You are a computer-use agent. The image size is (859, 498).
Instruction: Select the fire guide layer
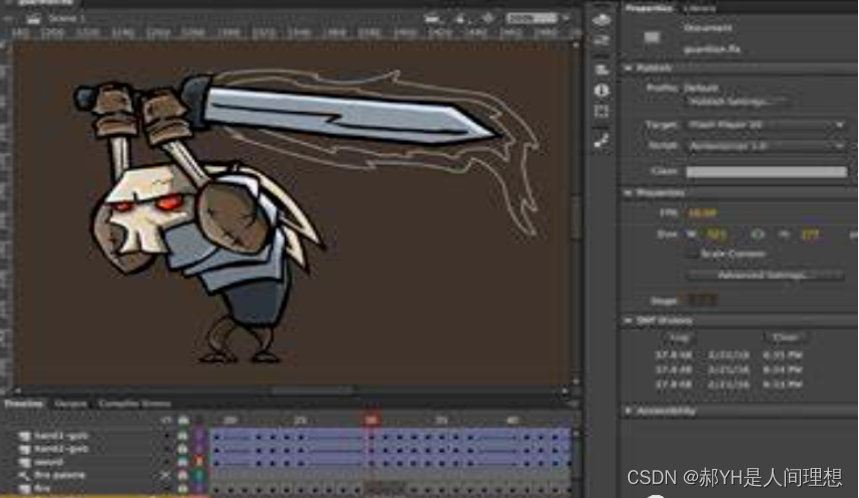click(59, 475)
